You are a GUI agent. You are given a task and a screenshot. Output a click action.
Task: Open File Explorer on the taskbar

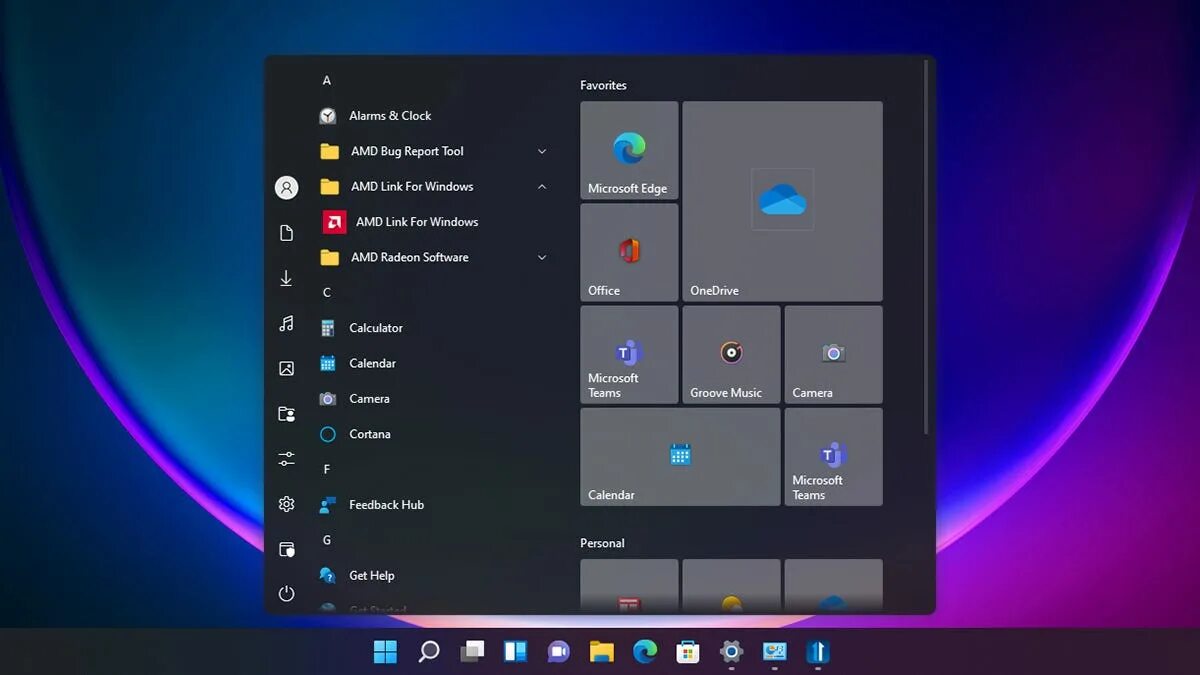[x=601, y=652]
